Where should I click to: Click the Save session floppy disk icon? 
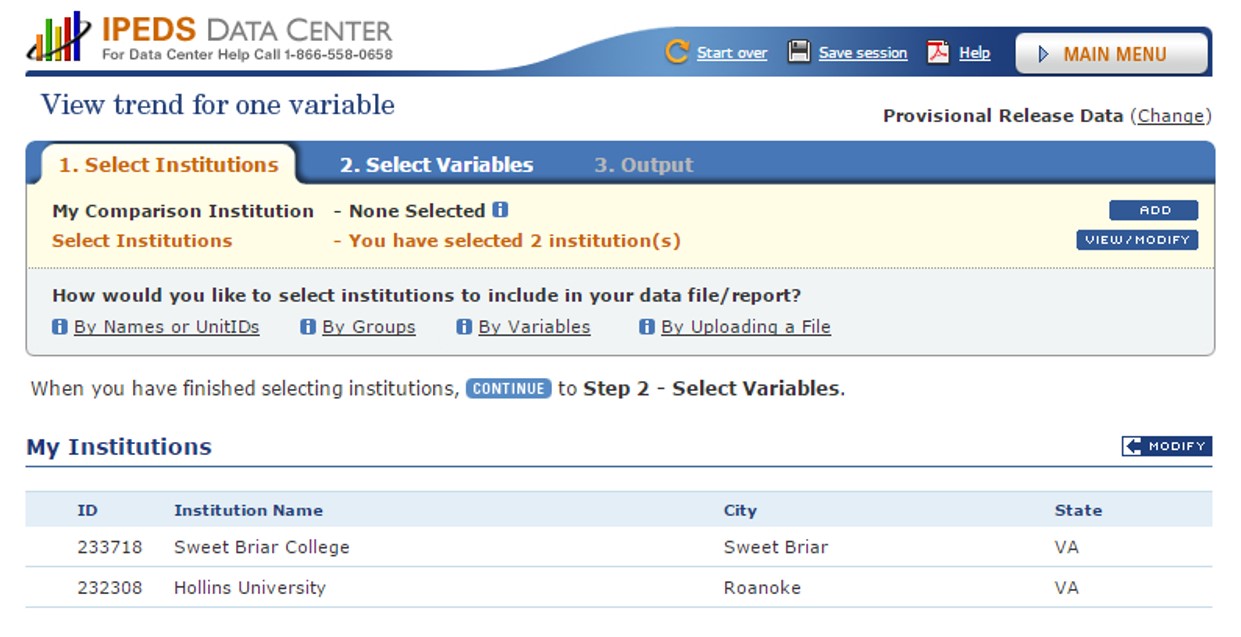(799, 52)
